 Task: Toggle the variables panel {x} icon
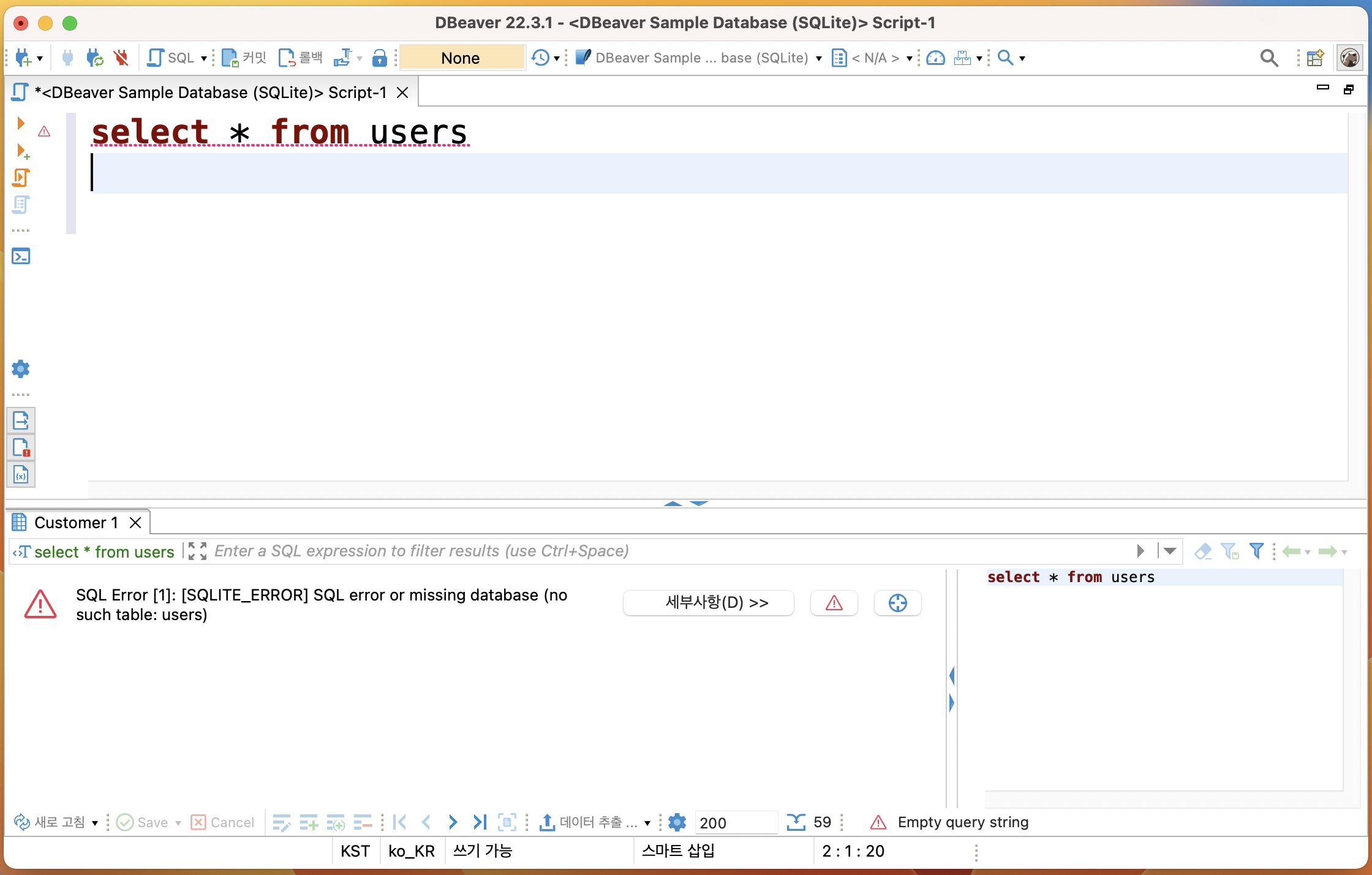click(21, 475)
